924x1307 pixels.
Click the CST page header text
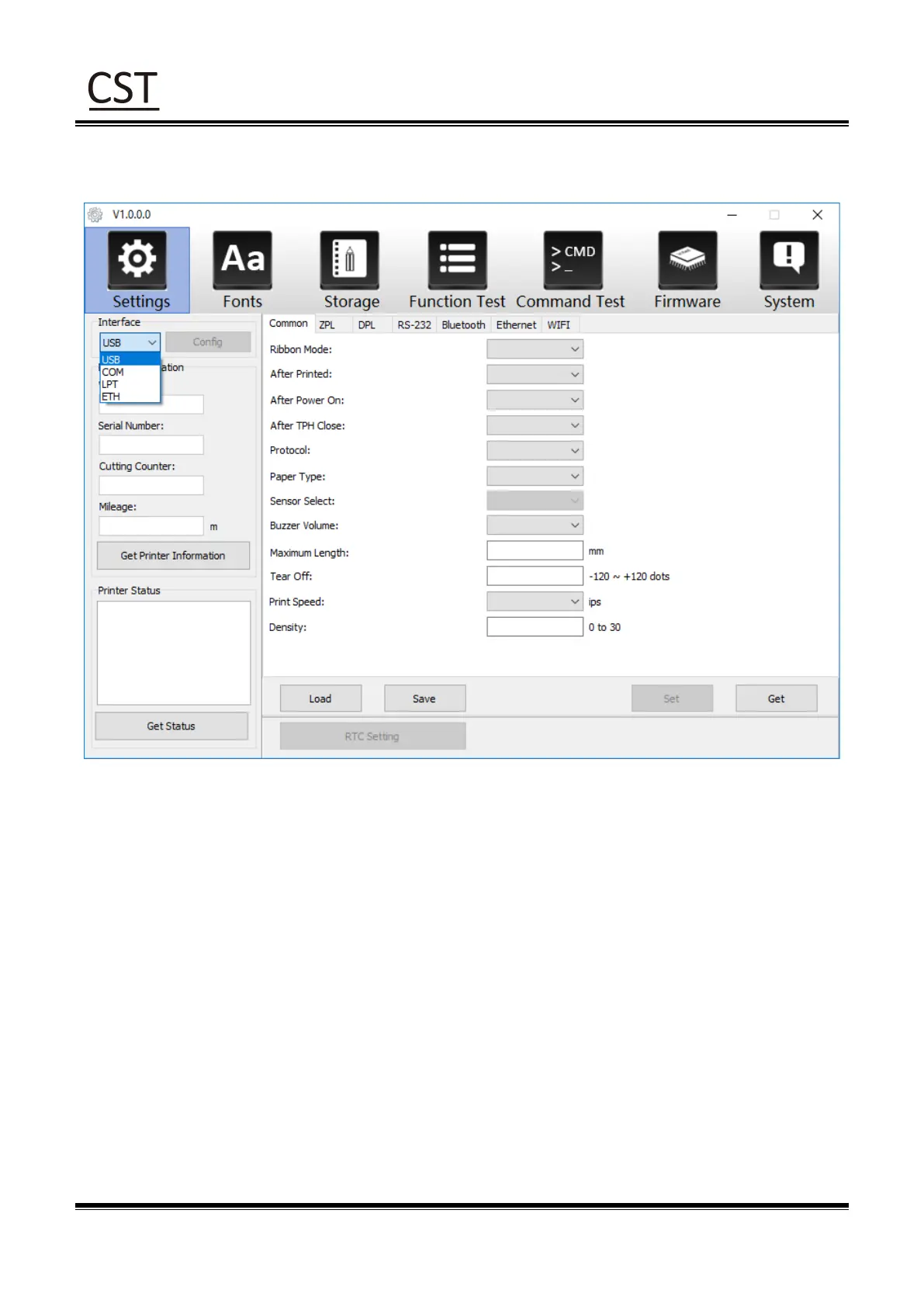point(123,88)
